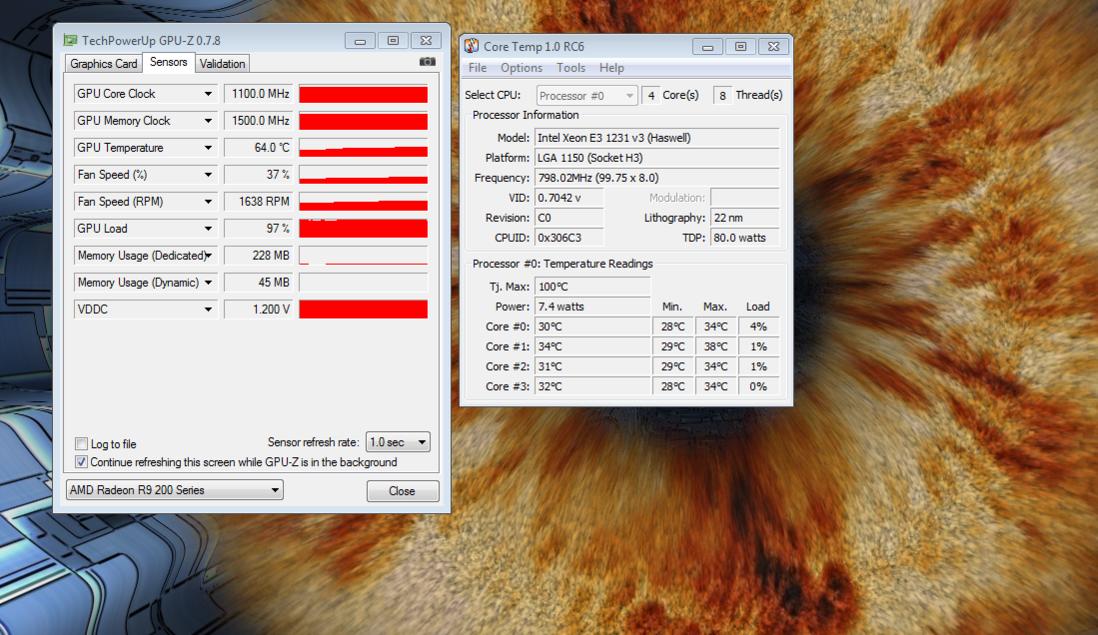Toggle Continue refreshing in background checkbox
Screen dimensions: 1098x635
(x=81, y=462)
